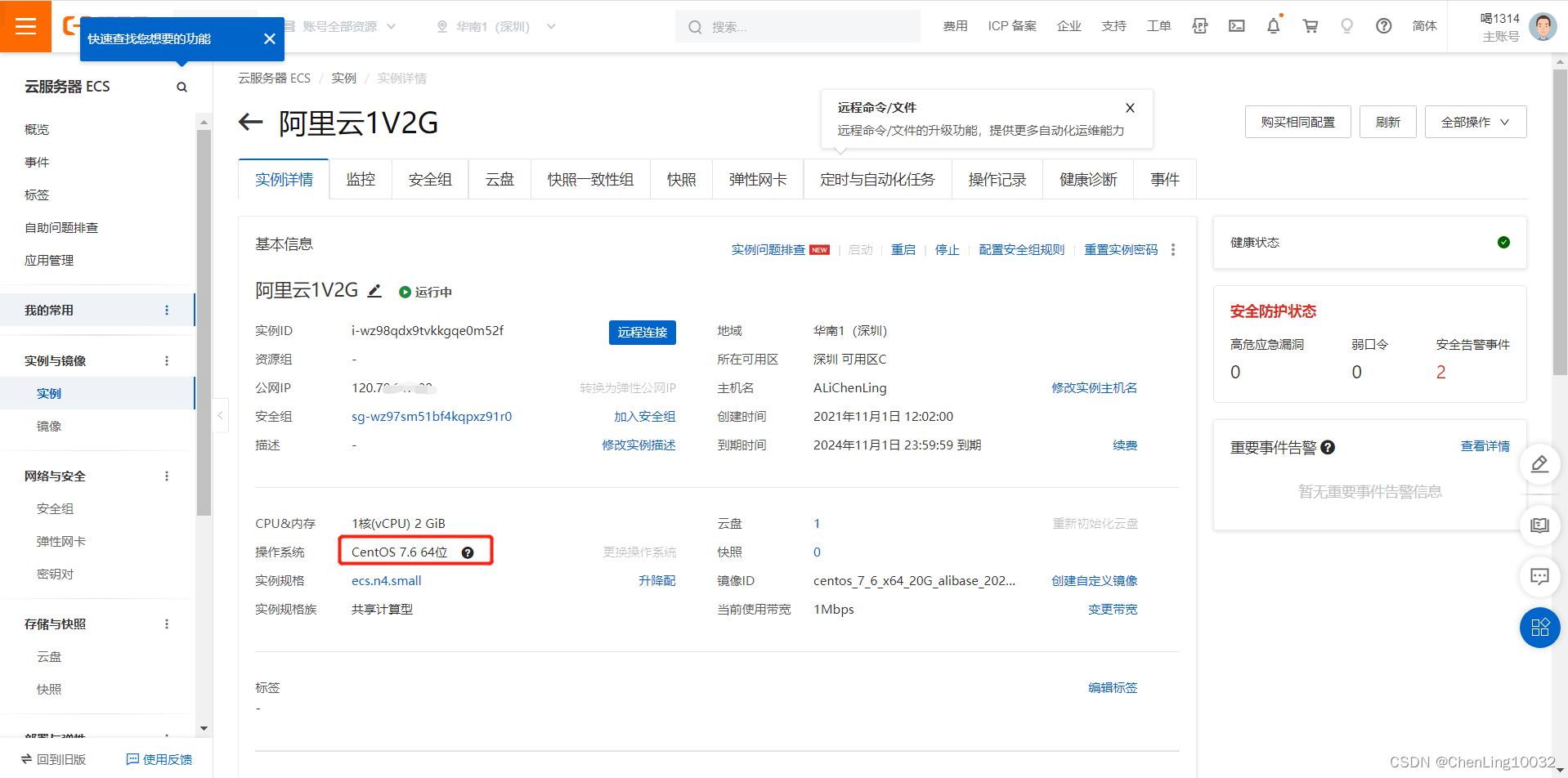Edit the instance name with pencil icon
This screenshot has height=778, width=1568.
374,290
